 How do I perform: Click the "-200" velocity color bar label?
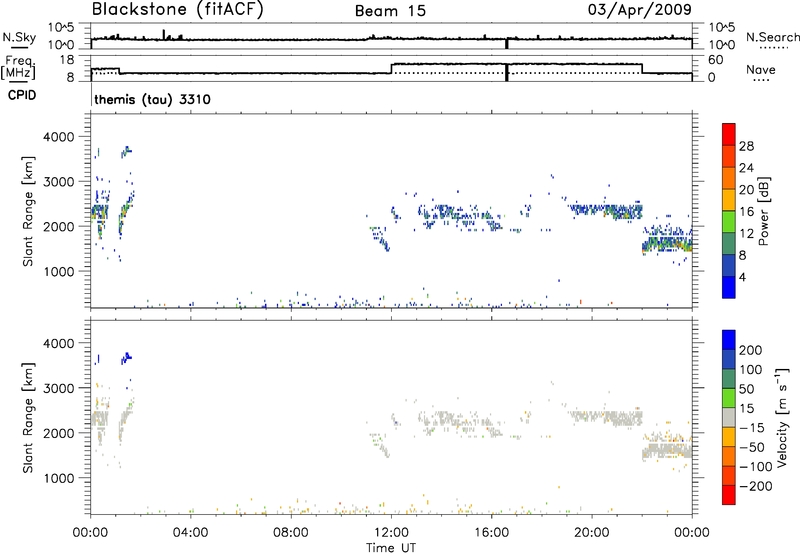click(756, 486)
